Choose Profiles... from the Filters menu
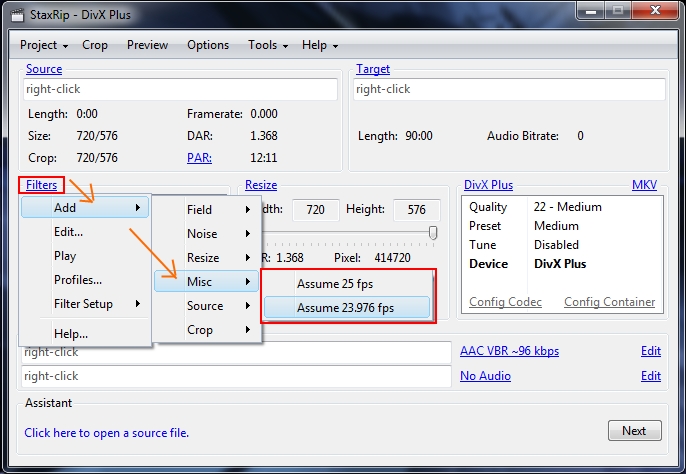Viewport: 686px width, 474px height. point(85,280)
